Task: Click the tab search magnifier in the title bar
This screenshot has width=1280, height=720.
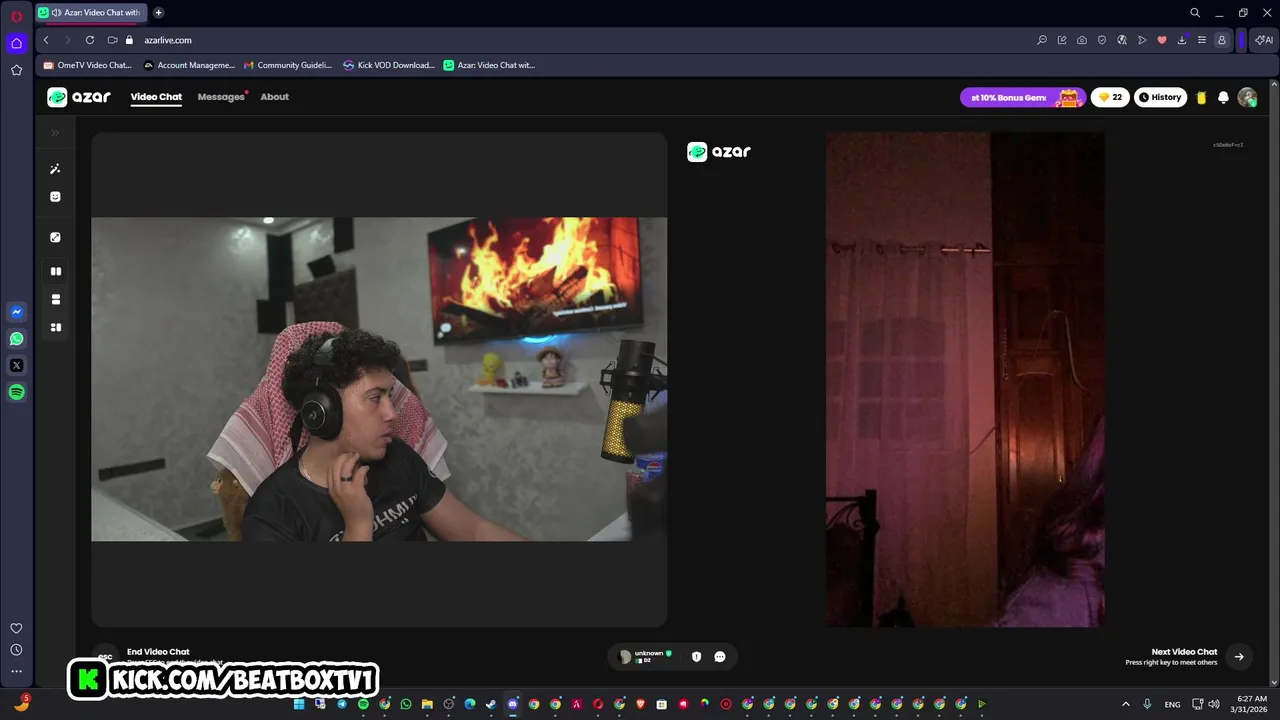Action: click(1195, 13)
